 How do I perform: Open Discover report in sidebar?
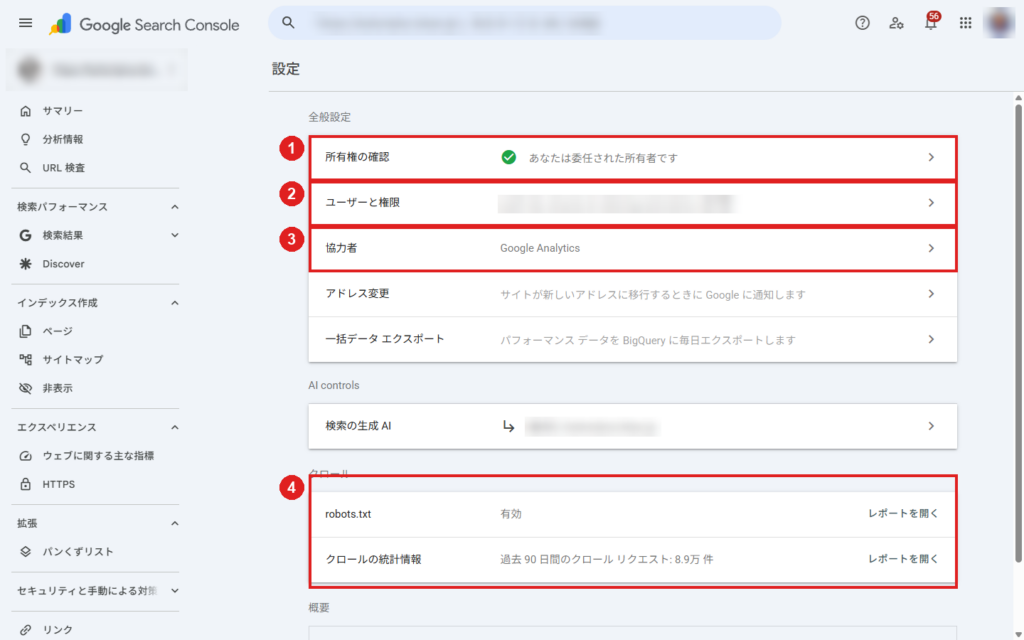(x=63, y=264)
